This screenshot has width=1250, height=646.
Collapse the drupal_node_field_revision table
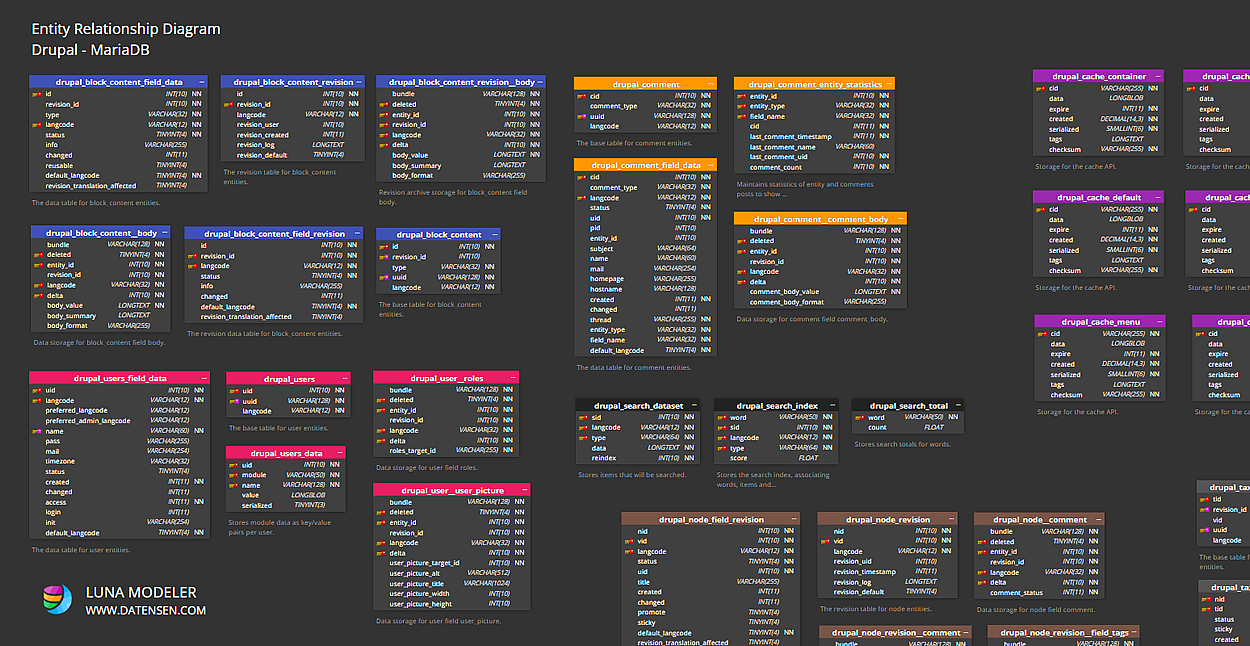point(794,520)
